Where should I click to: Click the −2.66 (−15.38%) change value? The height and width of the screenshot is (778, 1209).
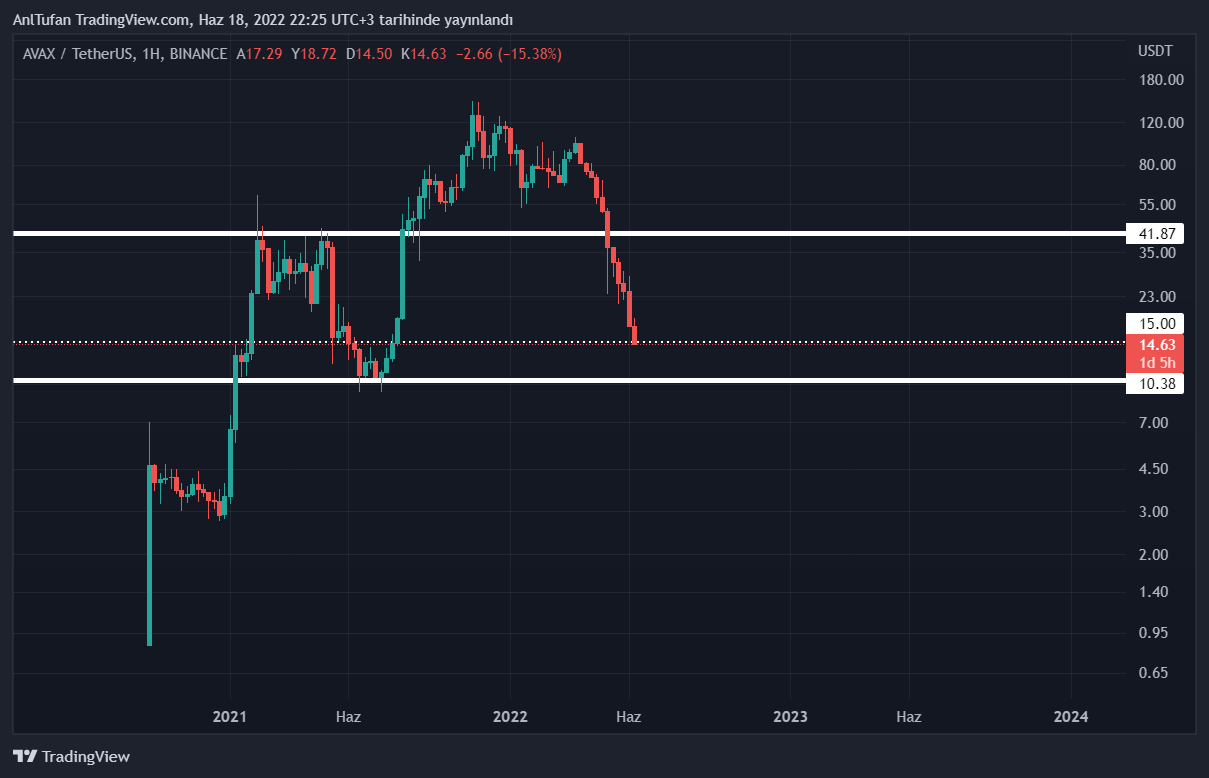(508, 54)
